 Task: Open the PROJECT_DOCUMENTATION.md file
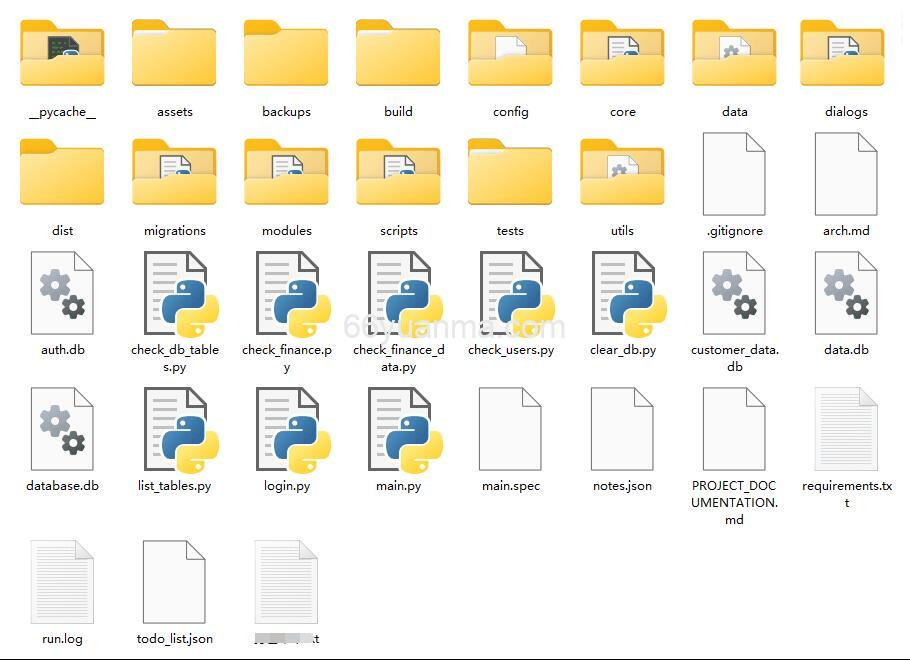(734, 431)
